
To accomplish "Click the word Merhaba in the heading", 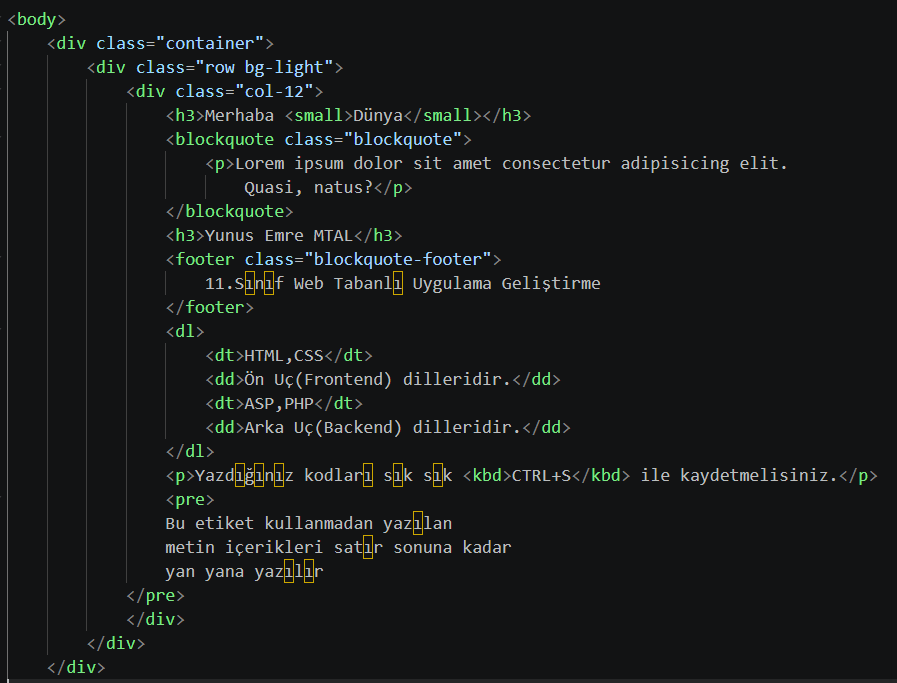I will point(239,115).
